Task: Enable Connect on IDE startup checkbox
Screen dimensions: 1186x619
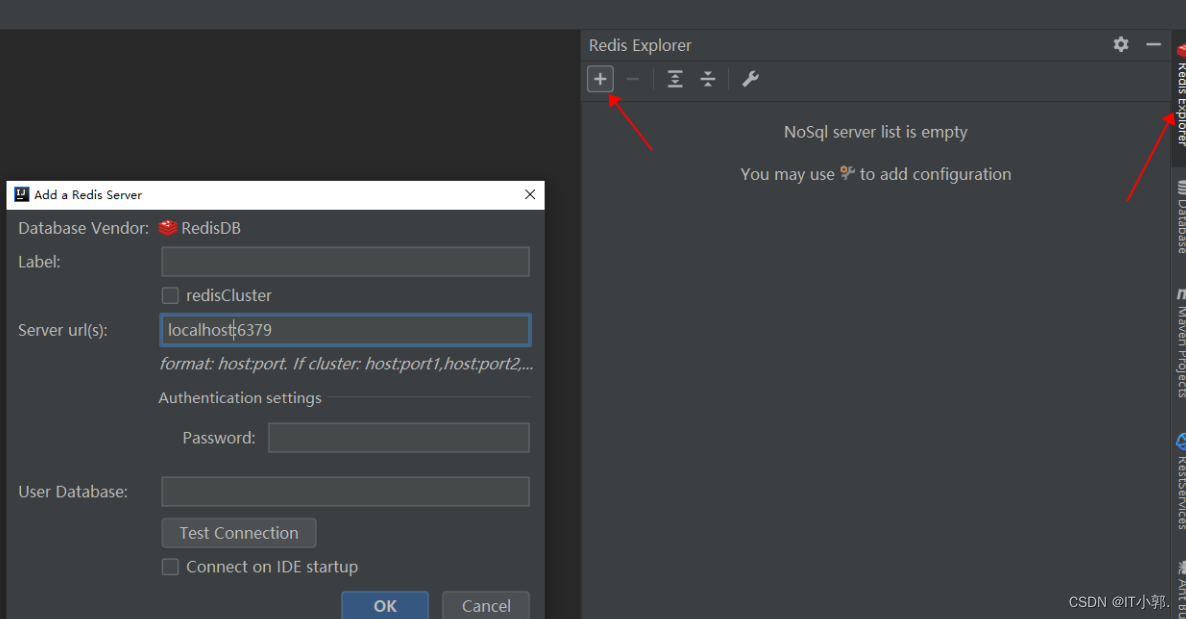Action: point(170,567)
